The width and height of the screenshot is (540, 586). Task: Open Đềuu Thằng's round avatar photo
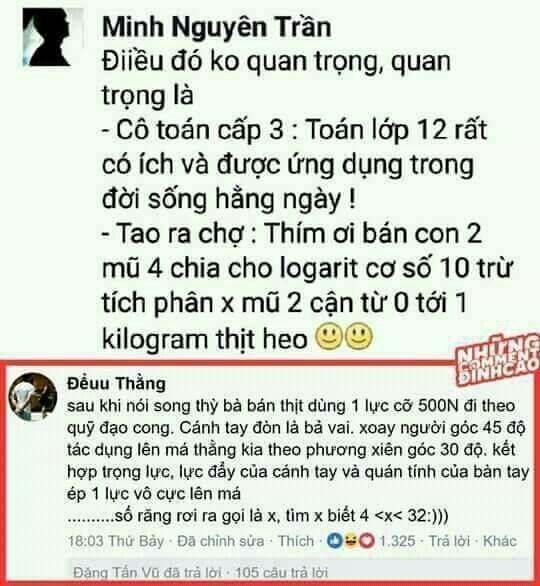click(x=33, y=397)
